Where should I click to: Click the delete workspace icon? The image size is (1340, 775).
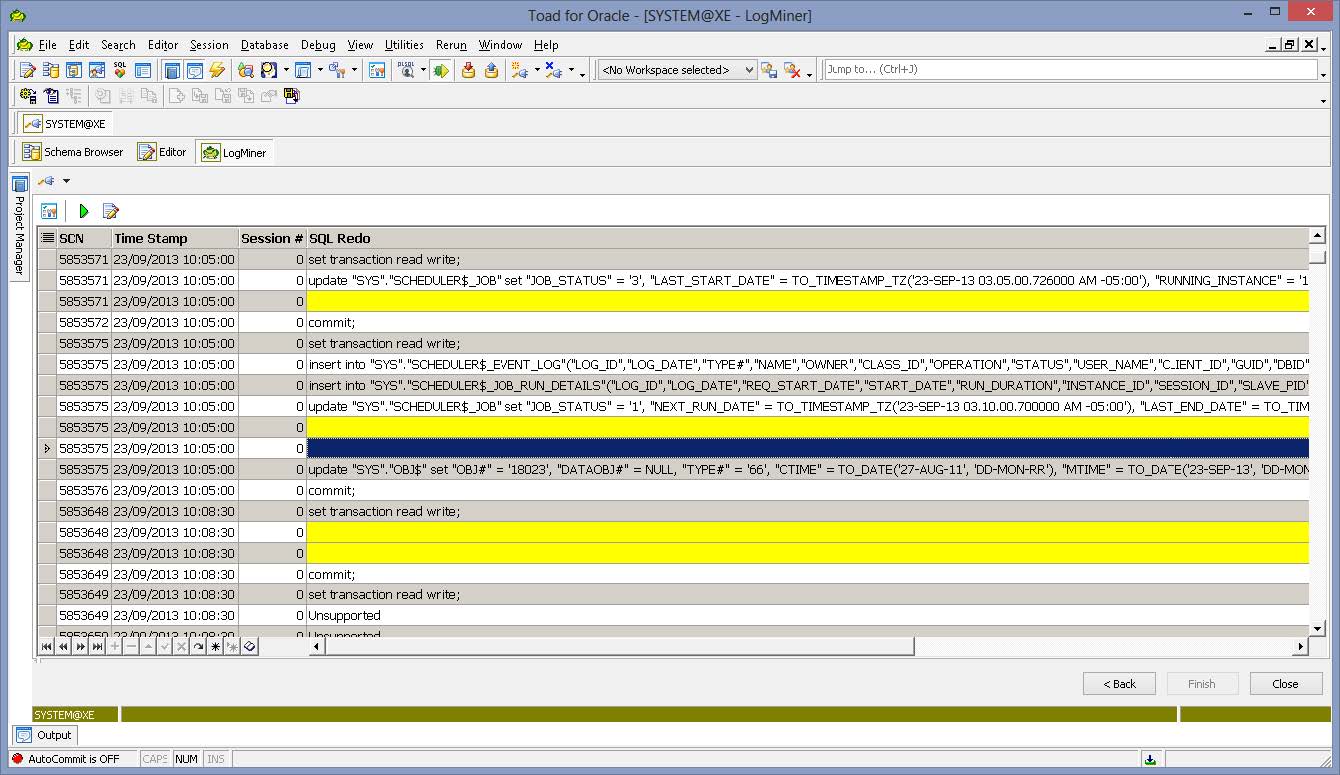pos(792,70)
